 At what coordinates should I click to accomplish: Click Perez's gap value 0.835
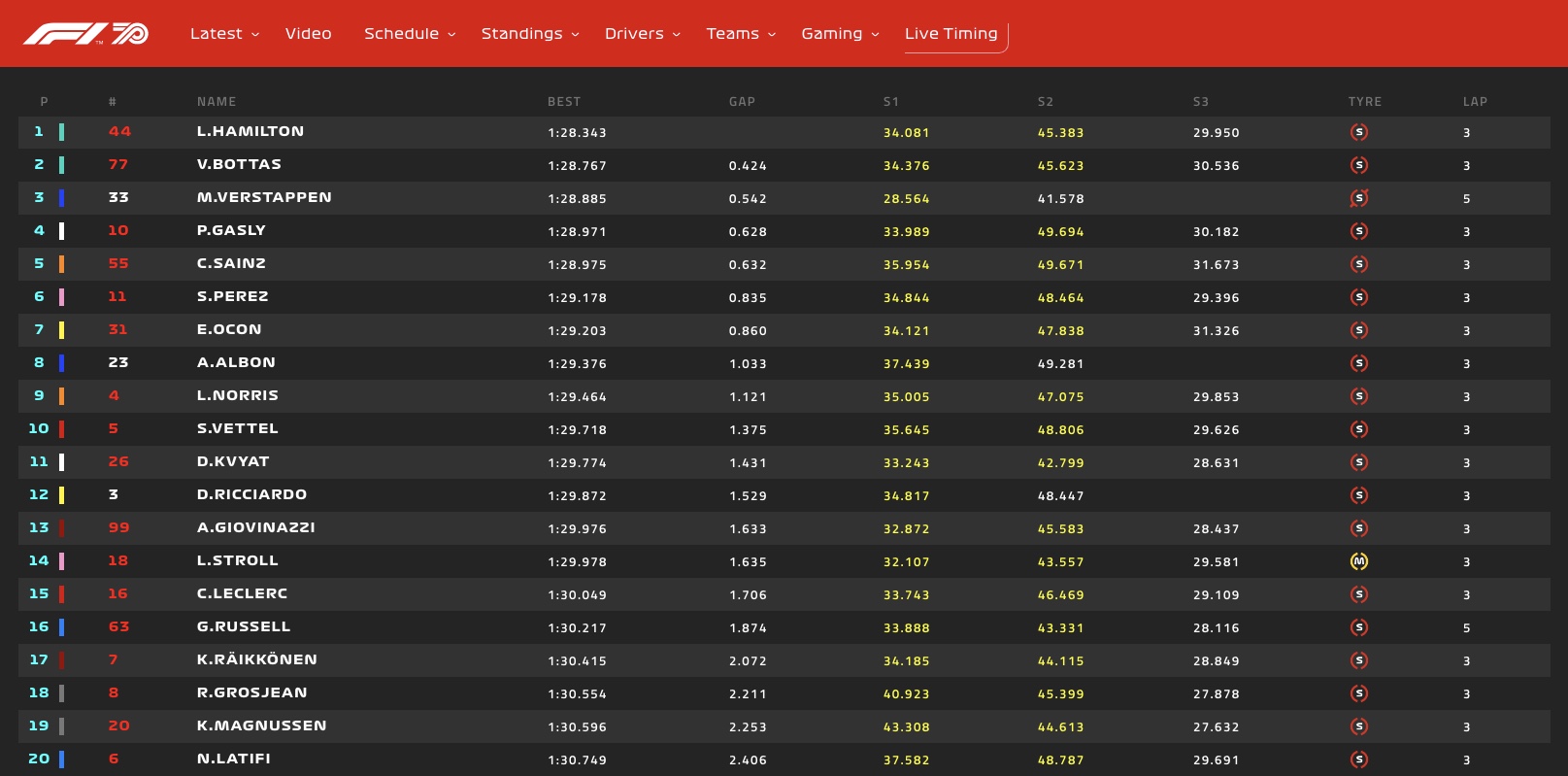coord(748,298)
